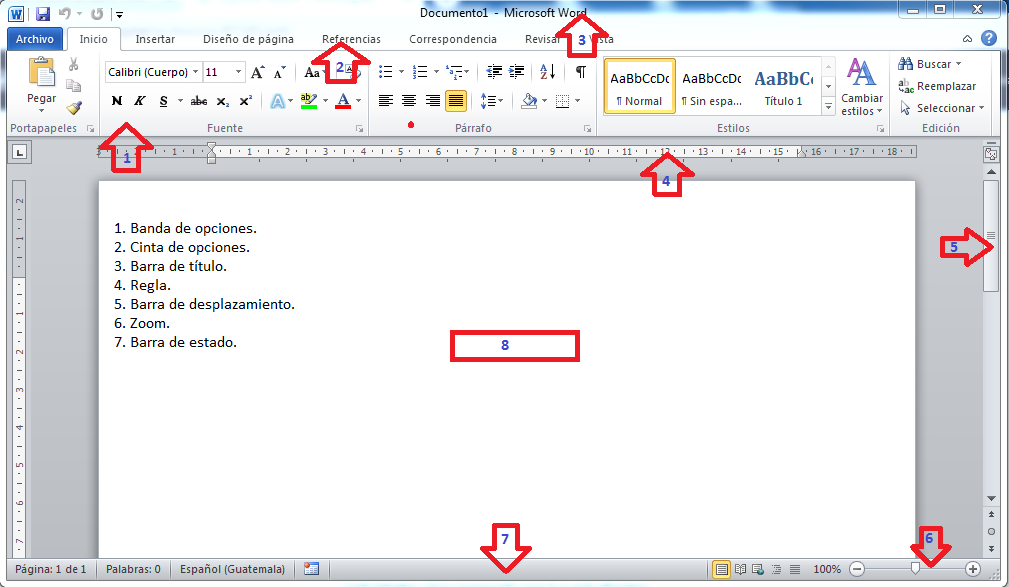
Task: Select the Copiar formato (Format Painter) icon
Action: [74, 108]
